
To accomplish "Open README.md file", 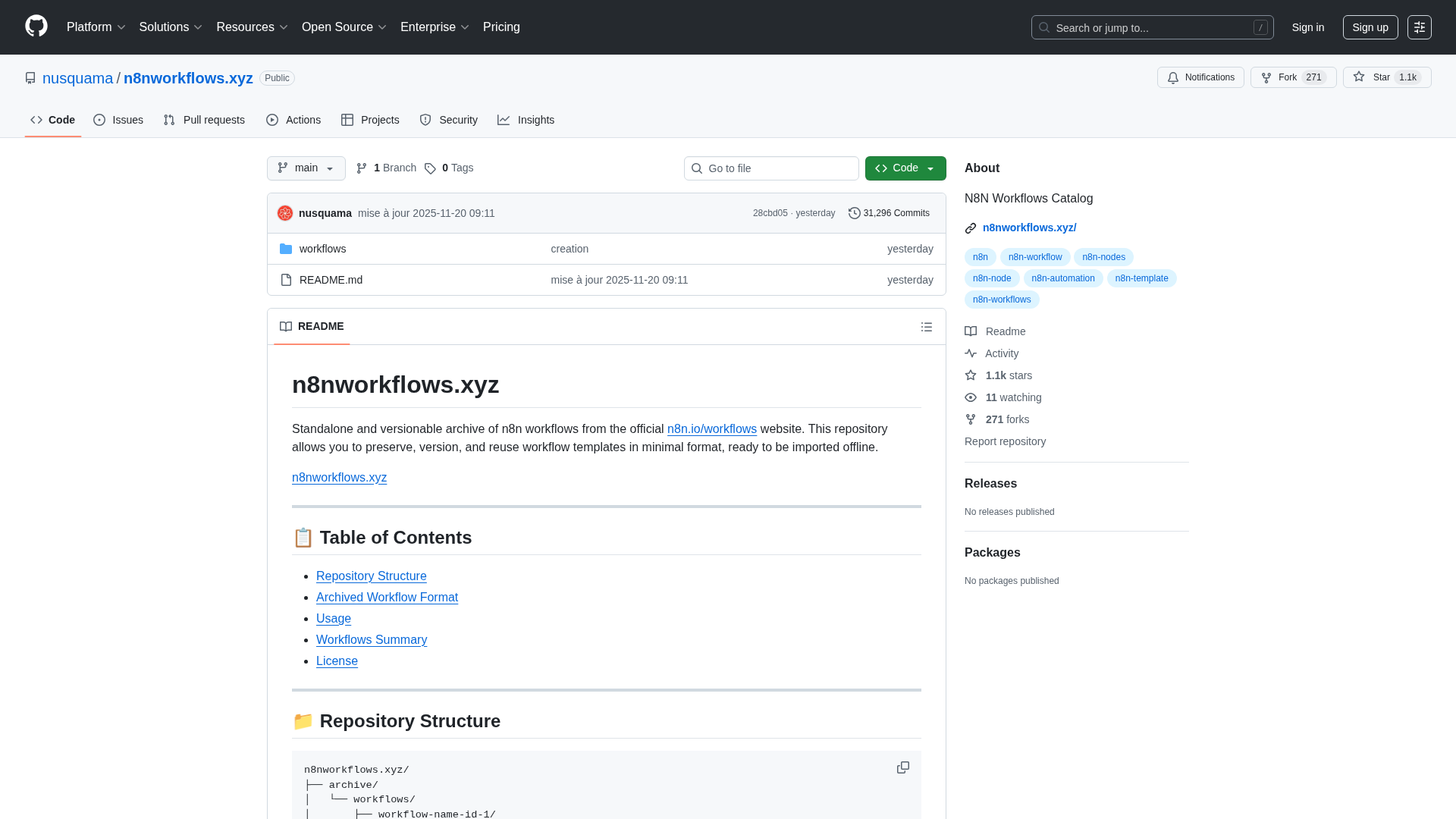I will coord(331,280).
